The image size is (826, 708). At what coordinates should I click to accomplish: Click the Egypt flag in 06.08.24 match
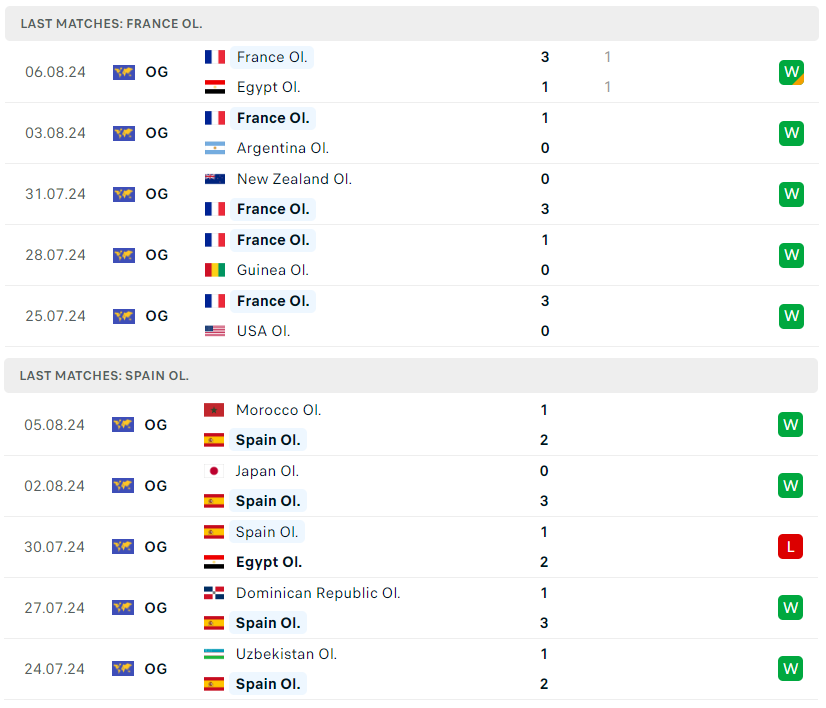pos(214,87)
